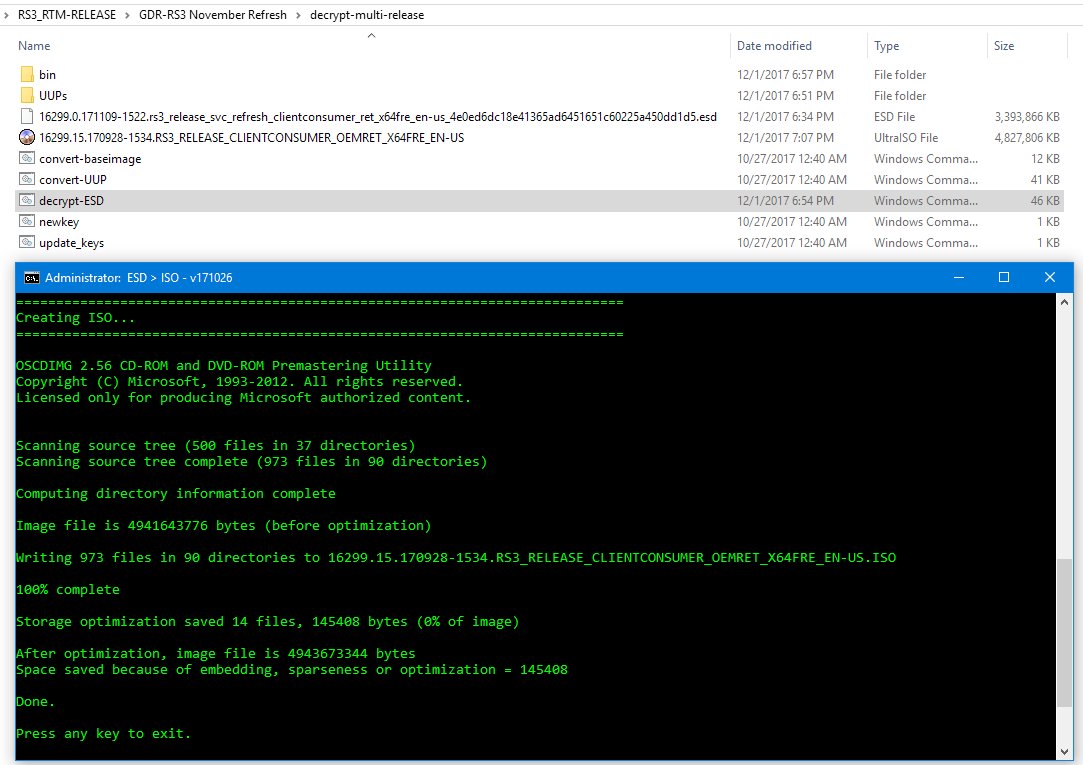Click the convert-UUP script icon

27,180
